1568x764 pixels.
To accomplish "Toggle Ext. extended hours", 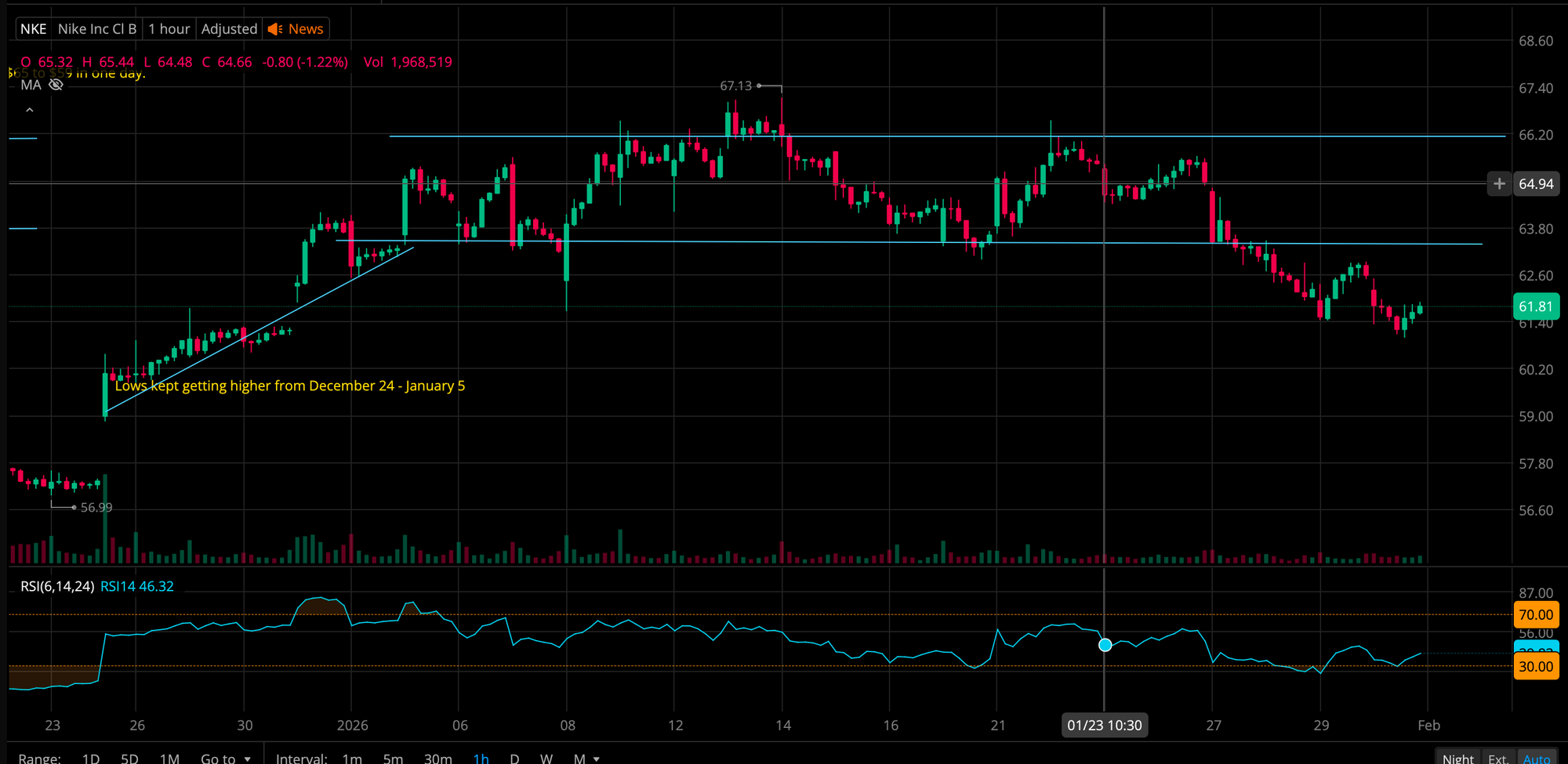I will tap(1497, 758).
